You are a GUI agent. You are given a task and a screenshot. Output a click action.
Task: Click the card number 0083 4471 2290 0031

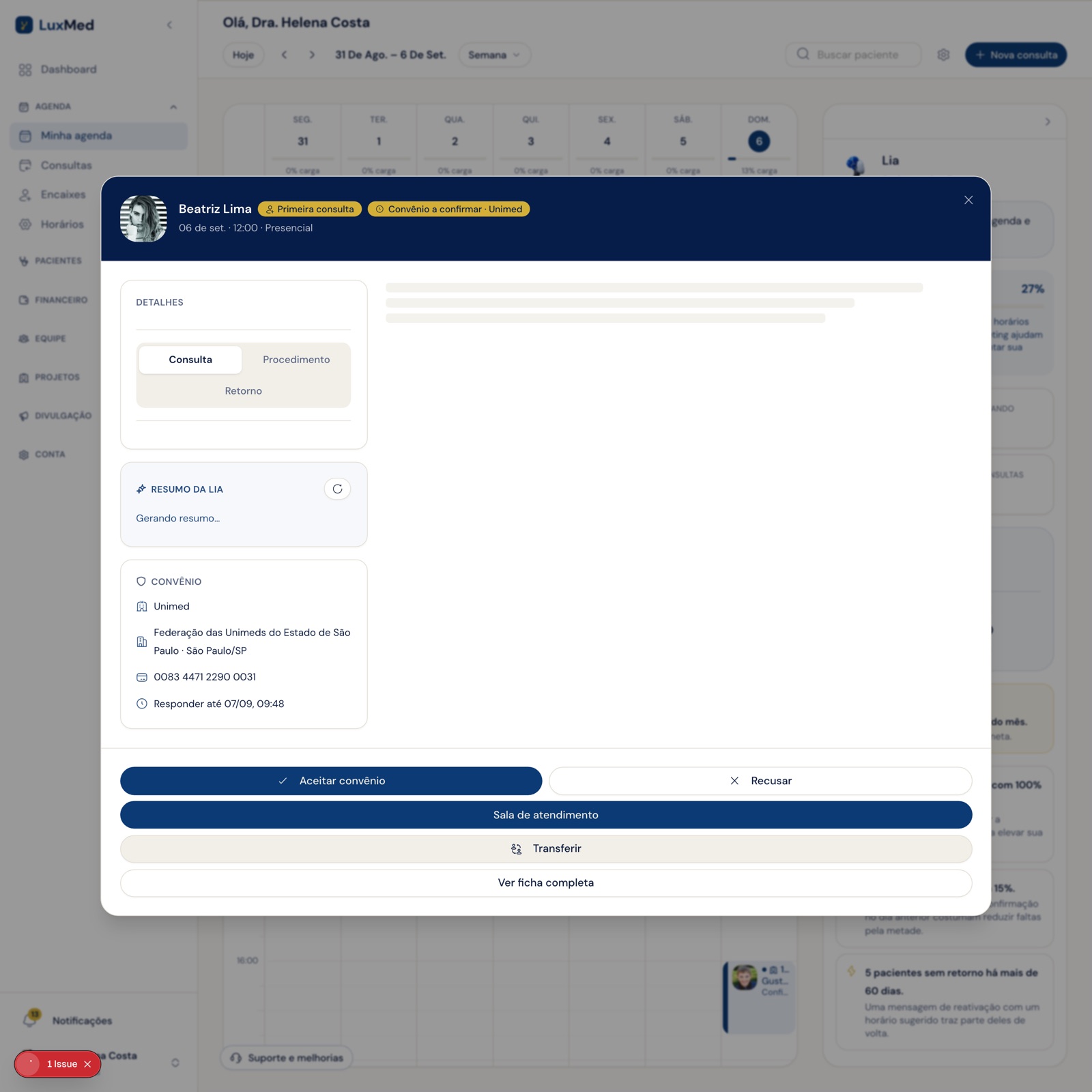(205, 677)
